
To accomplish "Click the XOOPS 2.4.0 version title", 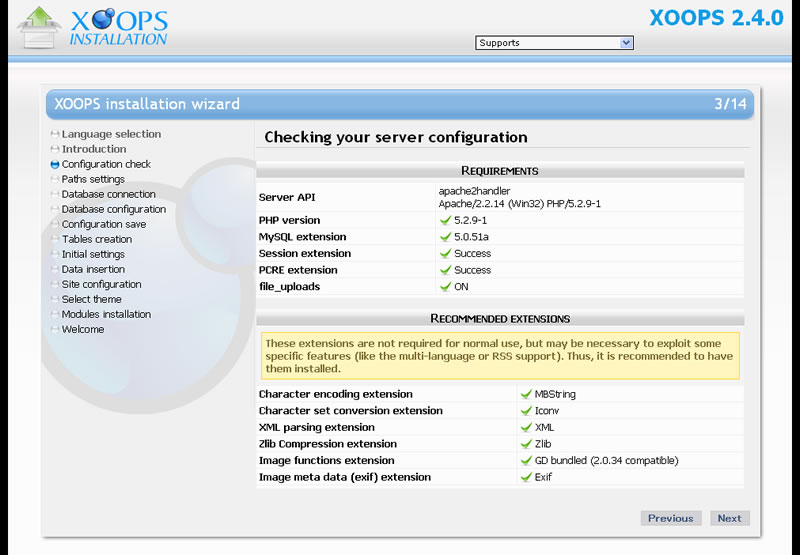I will click(716, 18).
